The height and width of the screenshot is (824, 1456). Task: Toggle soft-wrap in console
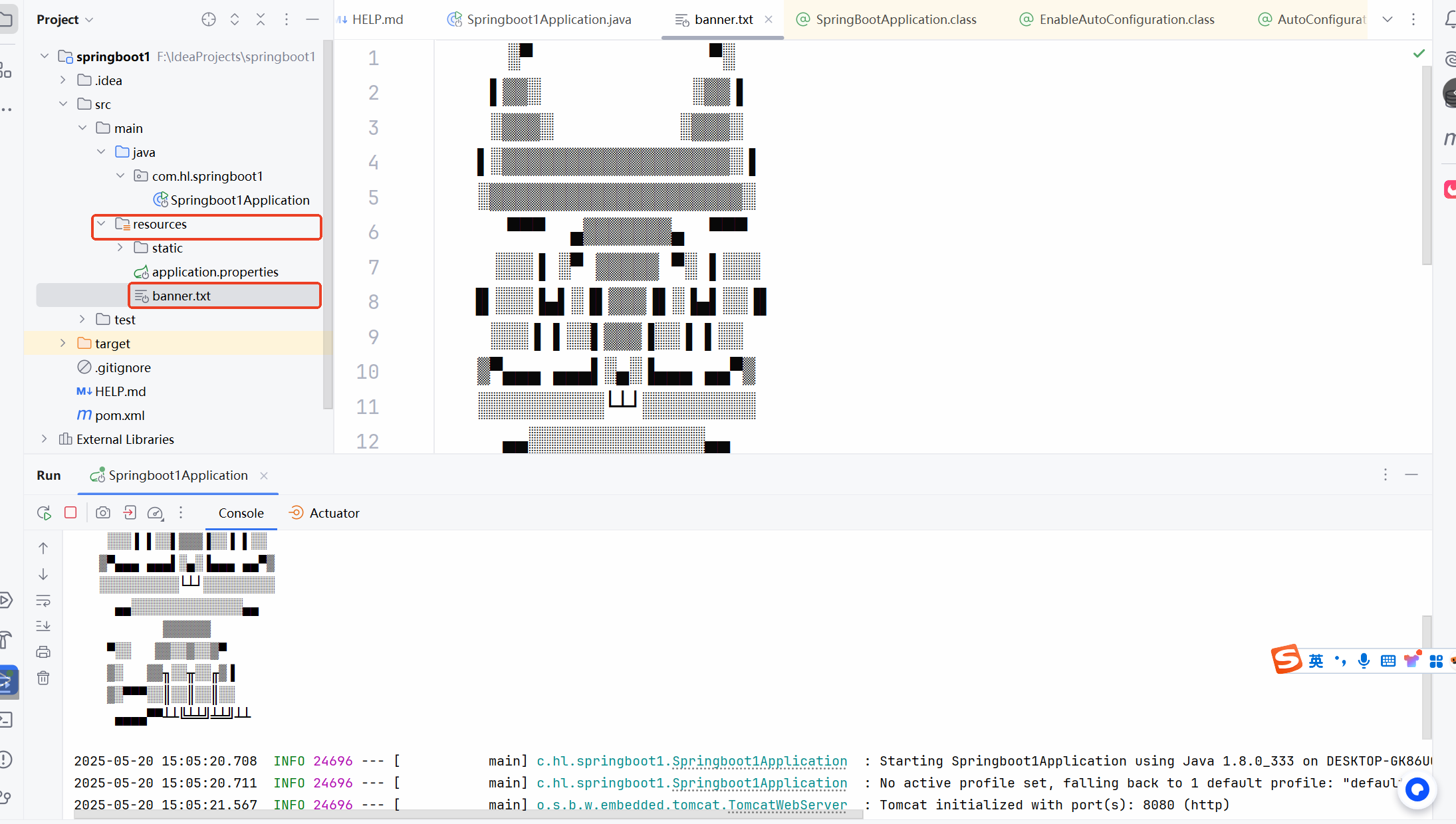pyautogui.click(x=43, y=601)
